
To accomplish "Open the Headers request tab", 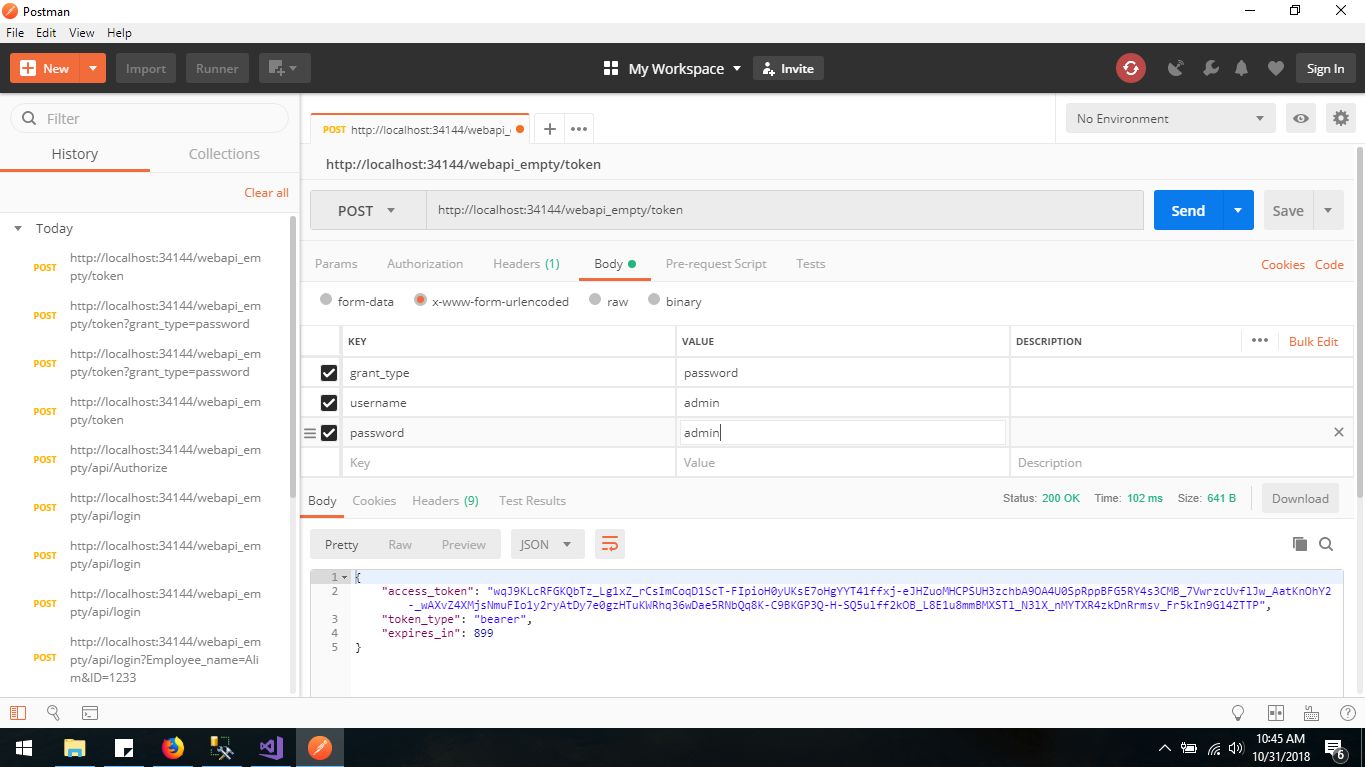I will 525,264.
